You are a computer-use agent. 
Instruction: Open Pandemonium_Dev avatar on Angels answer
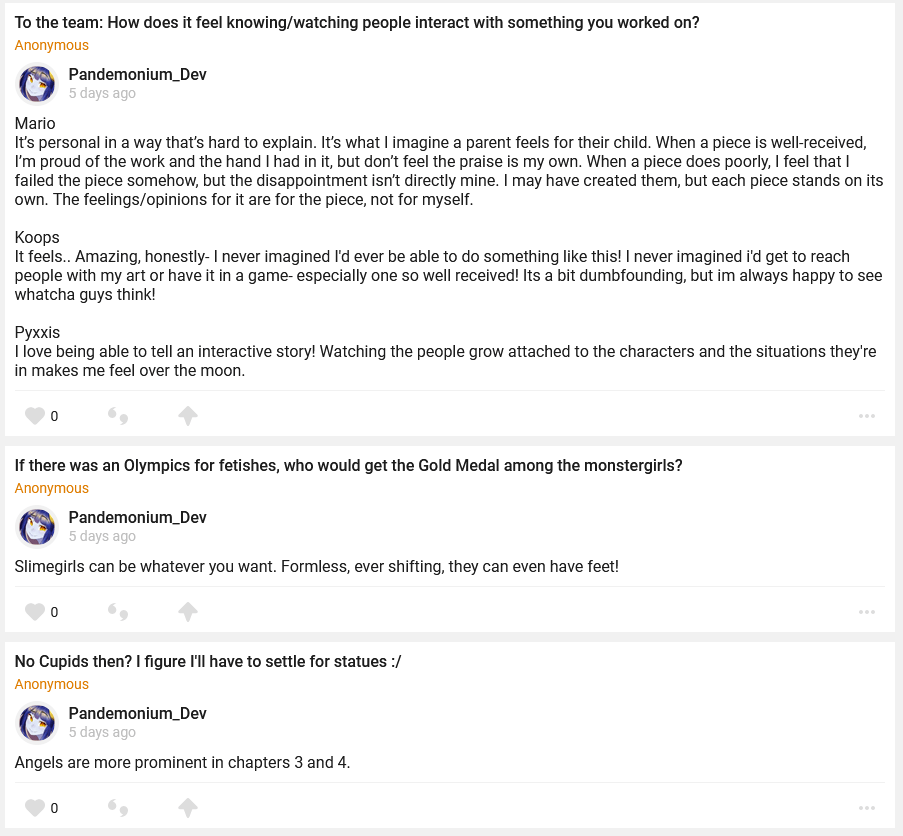coord(38,723)
